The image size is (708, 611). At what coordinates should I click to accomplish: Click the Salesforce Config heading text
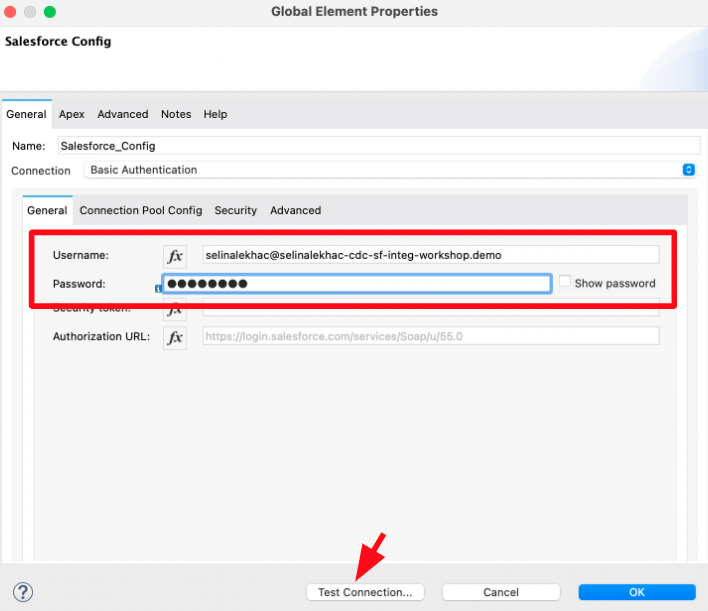(x=58, y=42)
